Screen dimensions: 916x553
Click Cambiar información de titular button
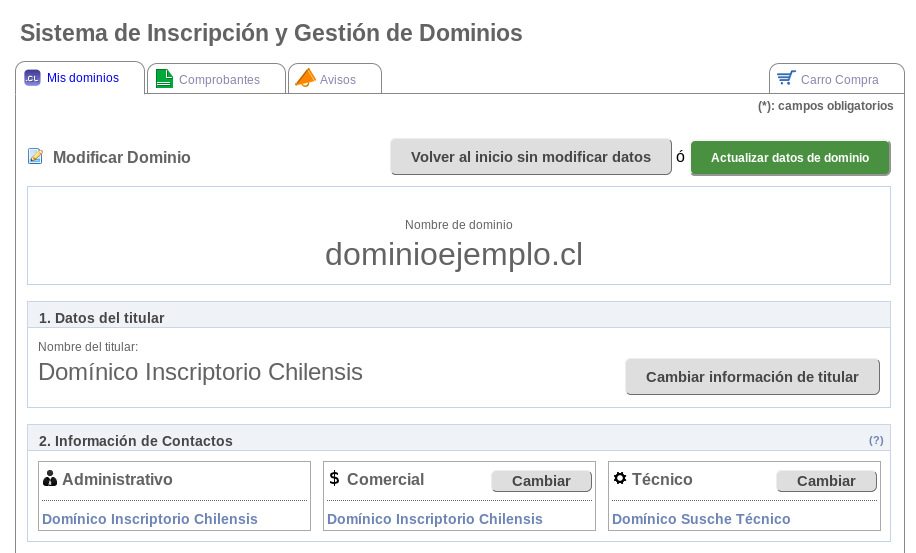coord(752,377)
